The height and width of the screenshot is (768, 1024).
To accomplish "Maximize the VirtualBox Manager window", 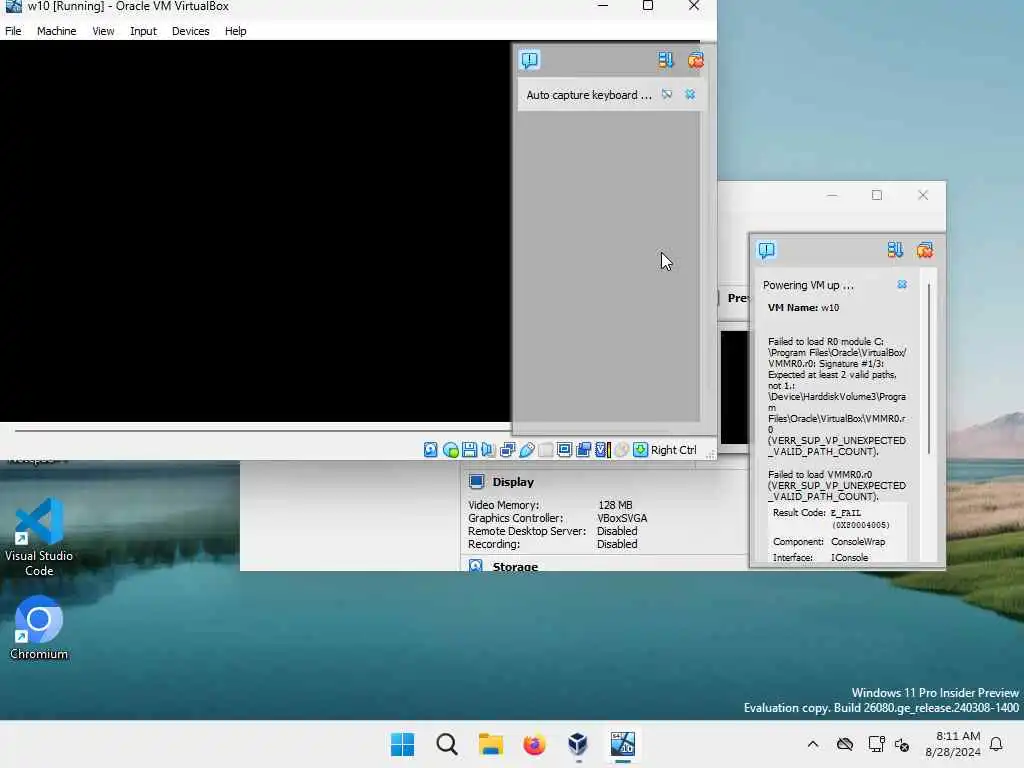I will 877,195.
